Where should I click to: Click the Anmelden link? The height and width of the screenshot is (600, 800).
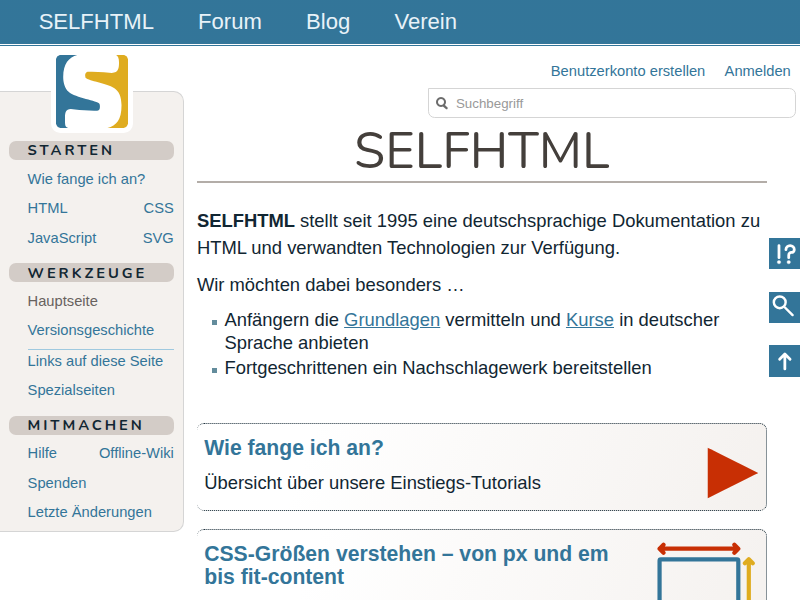[757, 71]
